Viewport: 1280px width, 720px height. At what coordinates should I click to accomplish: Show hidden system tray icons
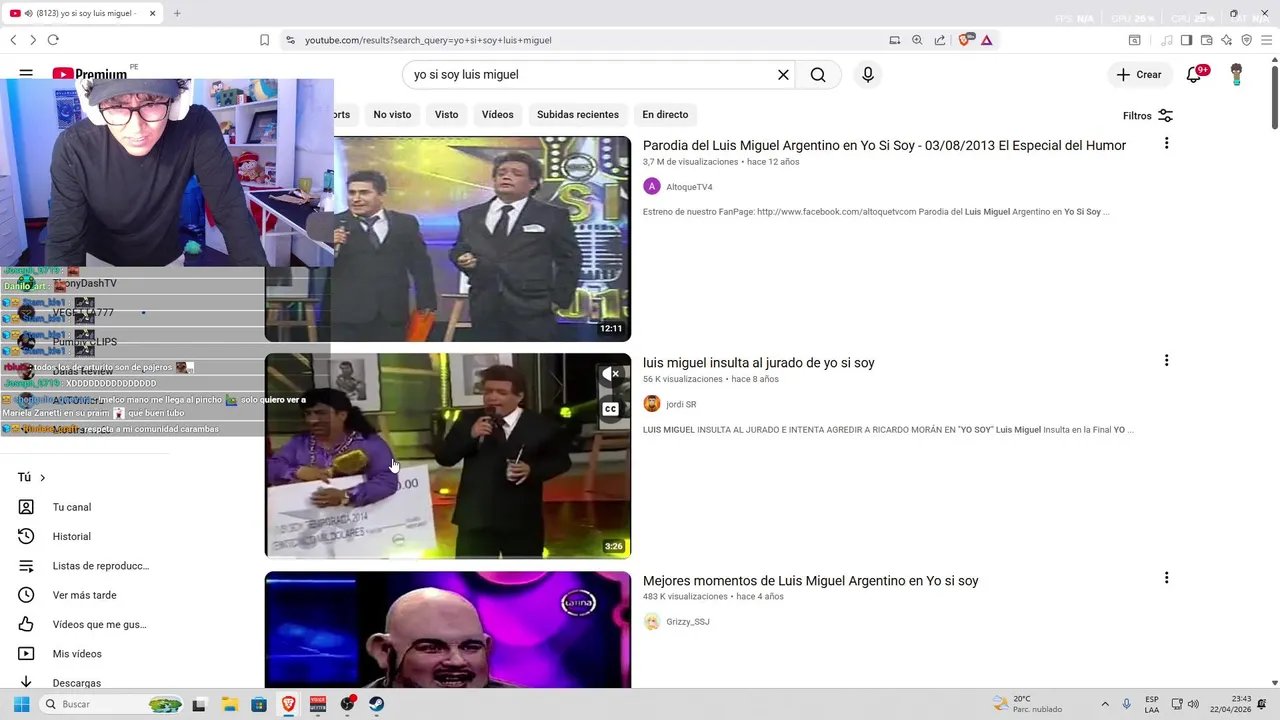click(x=1105, y=704)
